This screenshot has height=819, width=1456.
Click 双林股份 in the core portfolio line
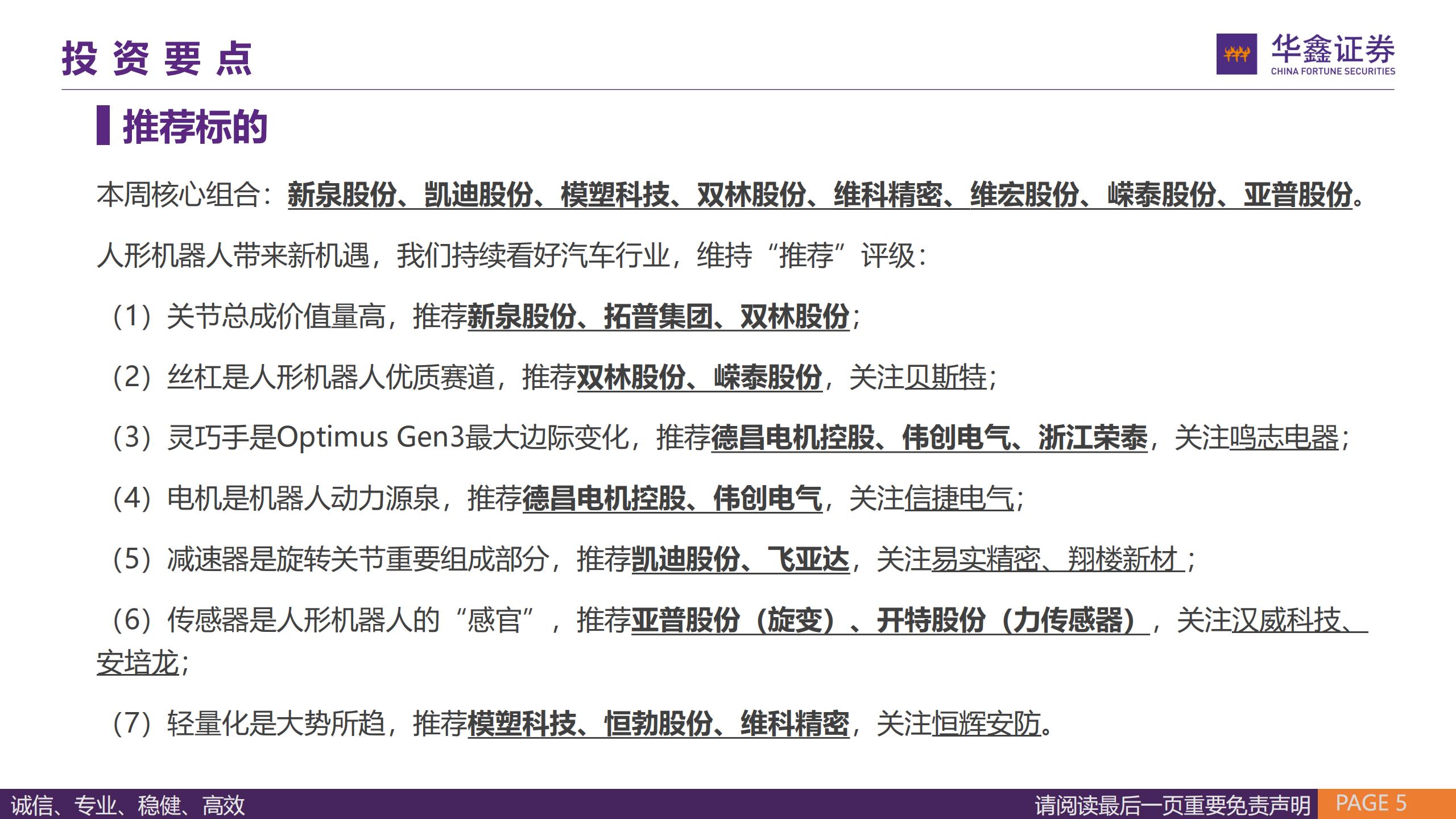click(751, 195)
